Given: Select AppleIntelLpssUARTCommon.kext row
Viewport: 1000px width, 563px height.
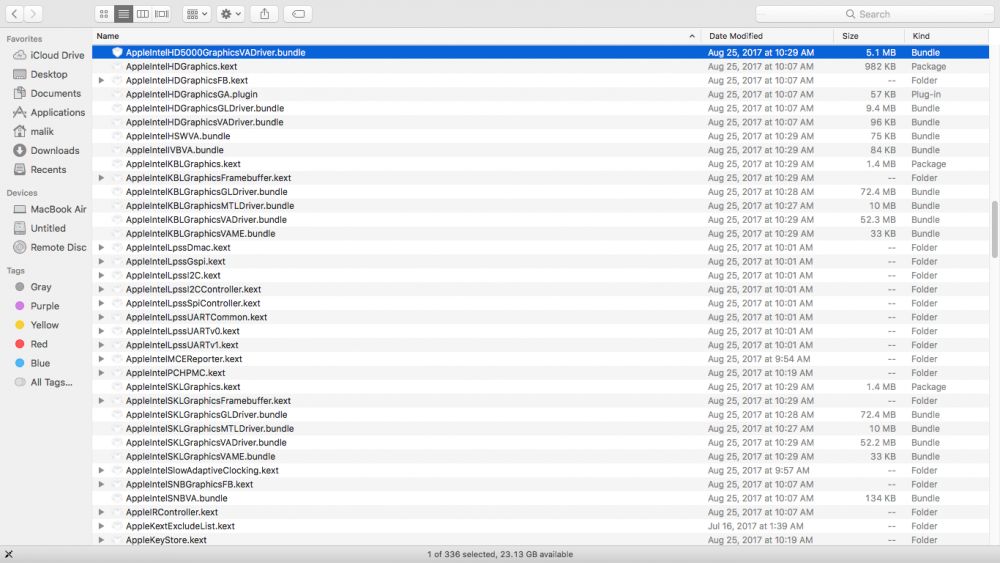Looking at the screenshot, I should click(x=540, y=317).
